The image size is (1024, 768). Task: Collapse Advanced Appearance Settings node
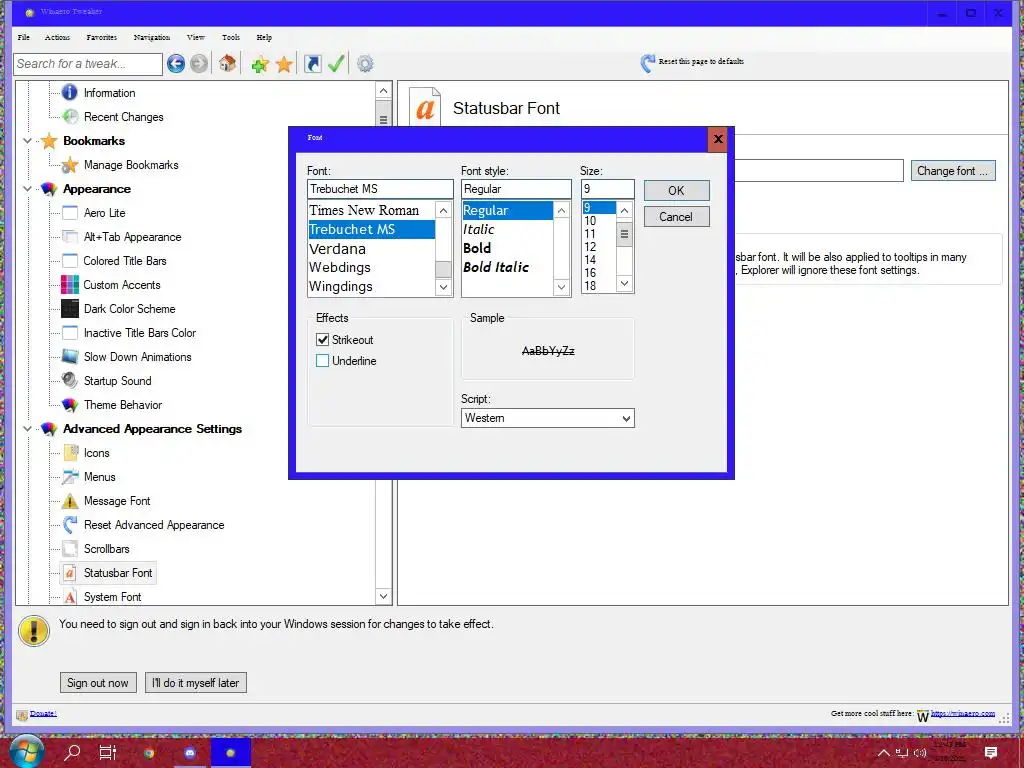click(27, 429)
